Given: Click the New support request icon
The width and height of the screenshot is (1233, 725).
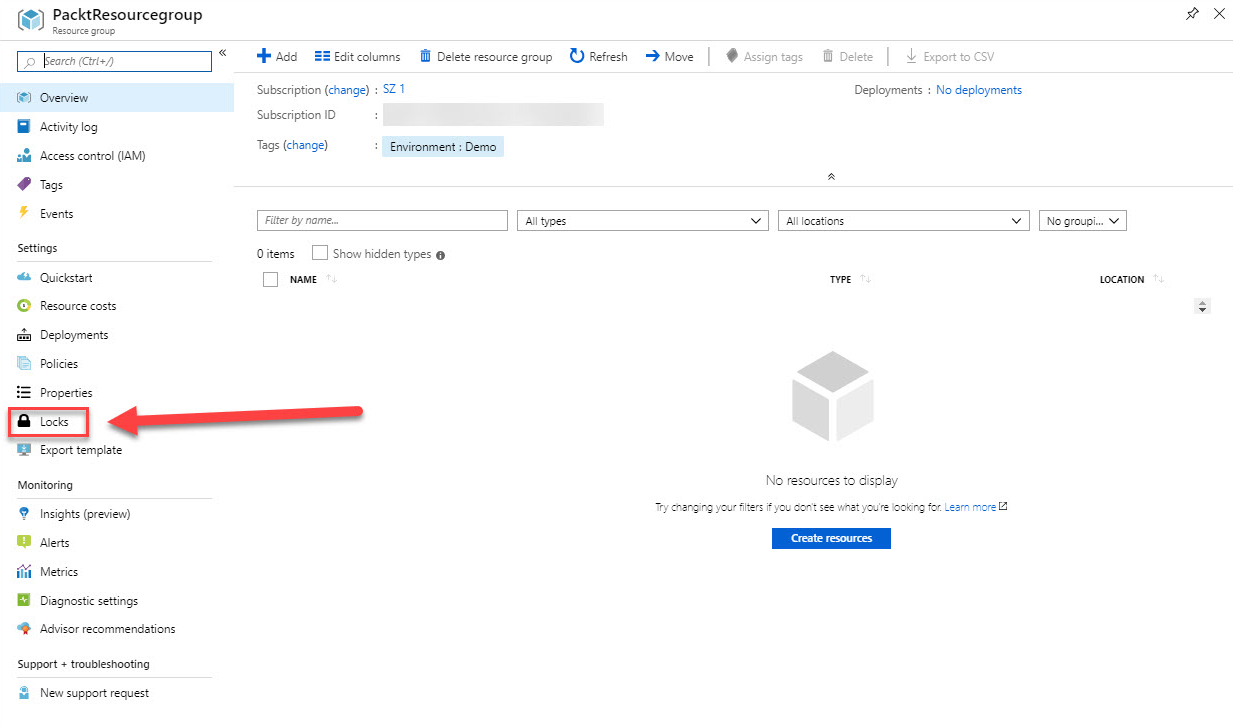Looking at the screenshot, I should (x=25, y=693).
